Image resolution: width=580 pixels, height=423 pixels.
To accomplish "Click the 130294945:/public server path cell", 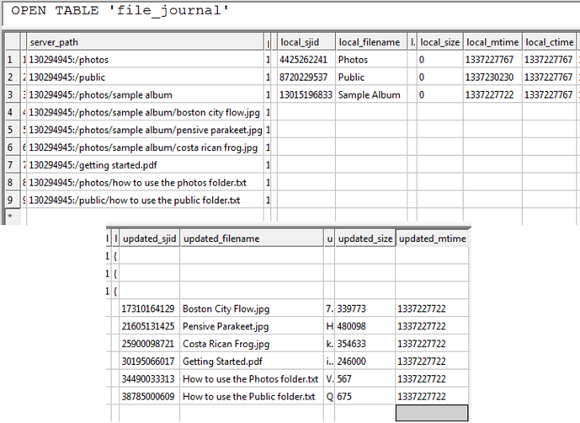I will tap(145, 77).
